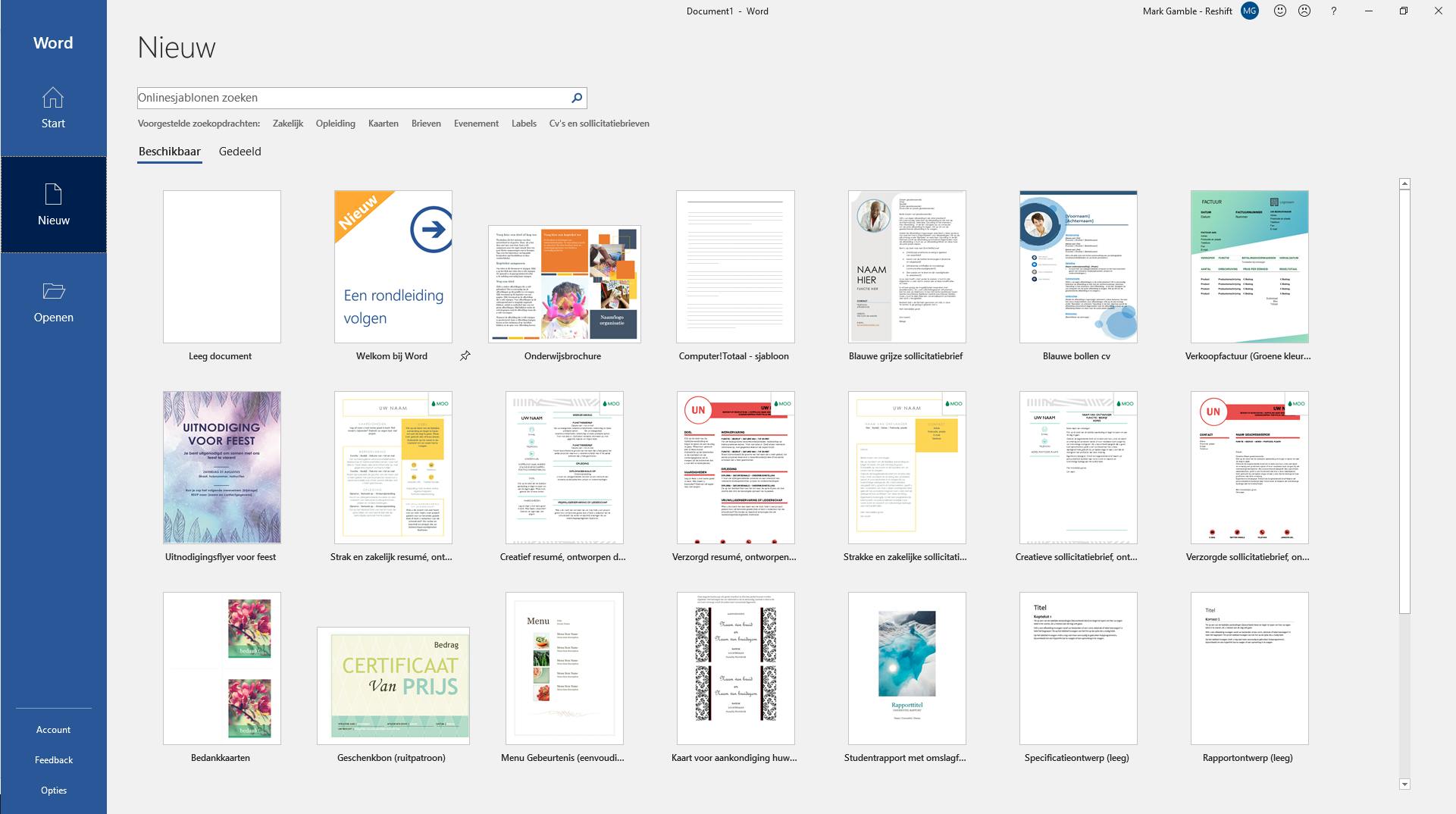Choose Verzorgd resumé template

735,468
